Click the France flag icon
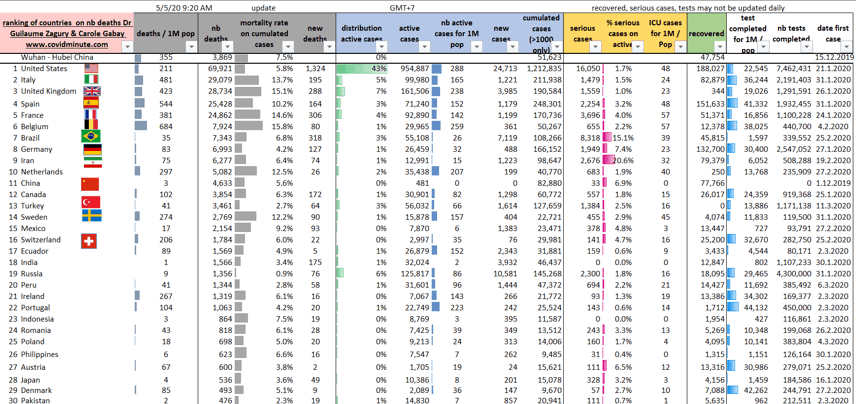 click(x=91, y=115)
